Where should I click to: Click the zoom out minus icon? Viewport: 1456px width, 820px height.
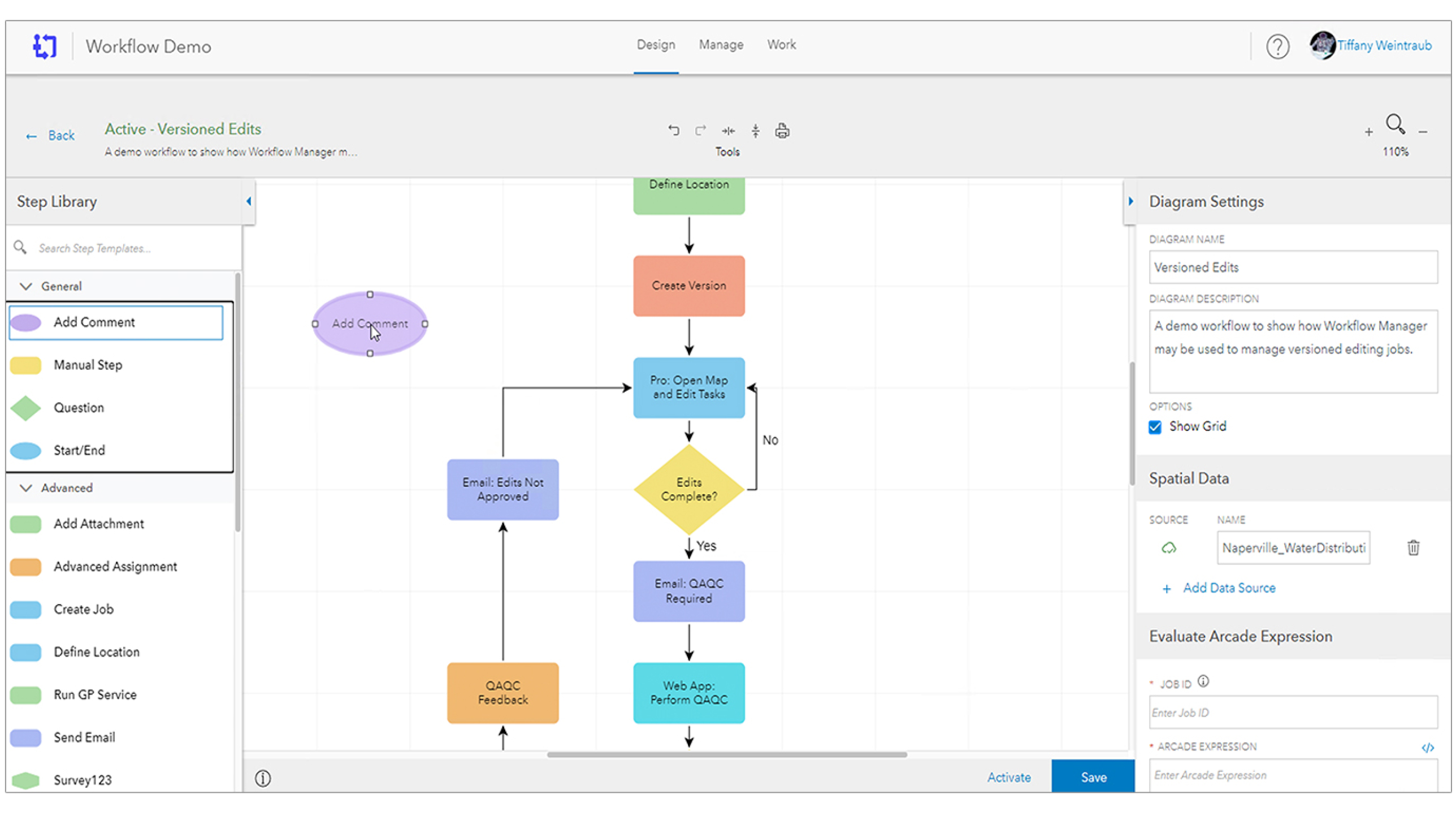tap(1423, 132)
